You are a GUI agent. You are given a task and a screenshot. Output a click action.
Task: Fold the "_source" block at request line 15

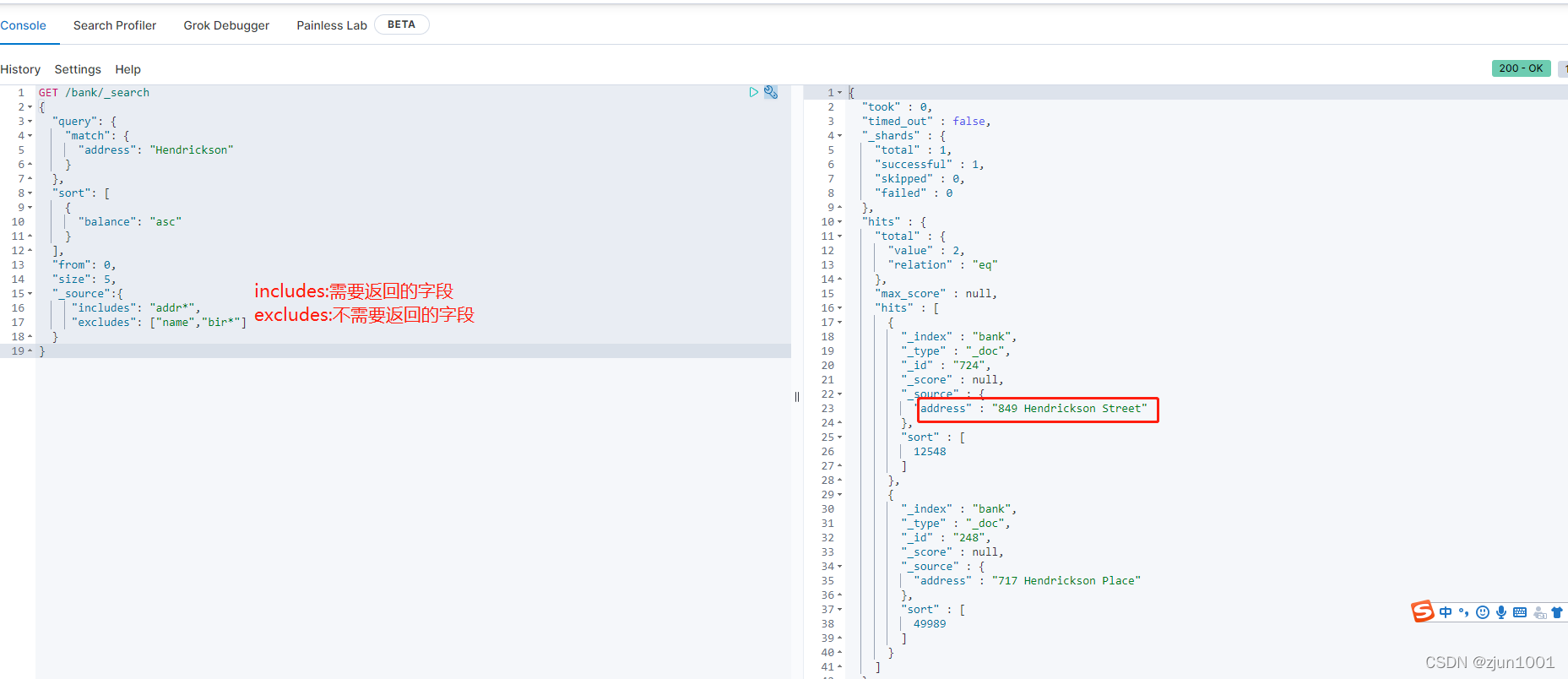(30, 294)
